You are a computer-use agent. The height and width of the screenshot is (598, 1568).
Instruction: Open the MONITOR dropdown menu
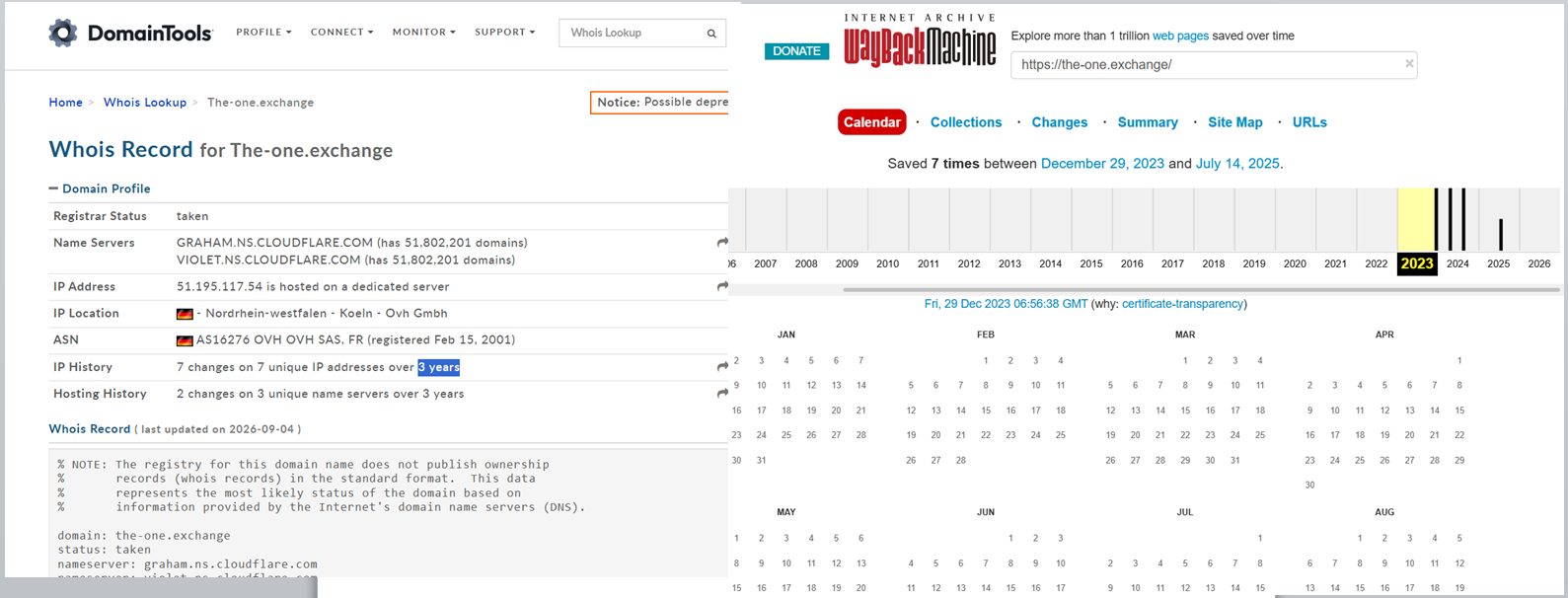click(423, 33)
